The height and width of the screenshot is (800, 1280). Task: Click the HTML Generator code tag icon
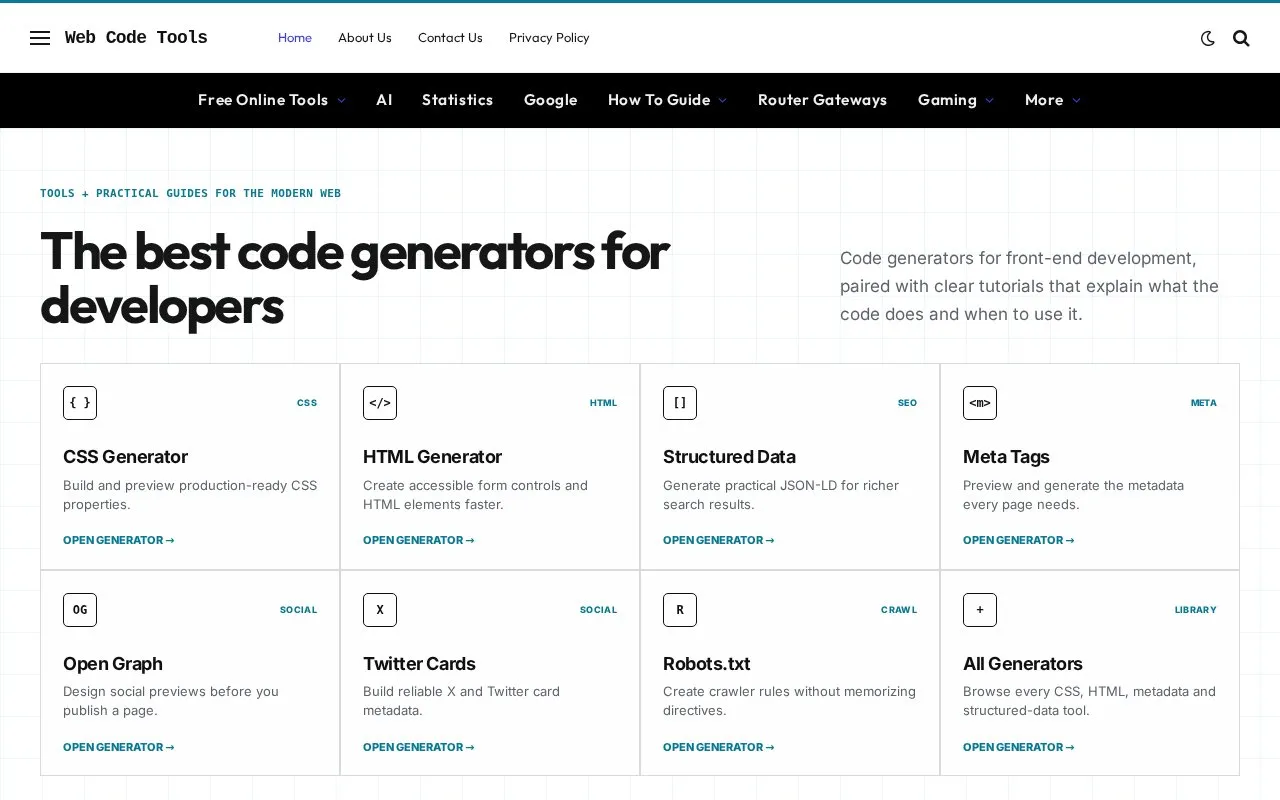(380, 403)
